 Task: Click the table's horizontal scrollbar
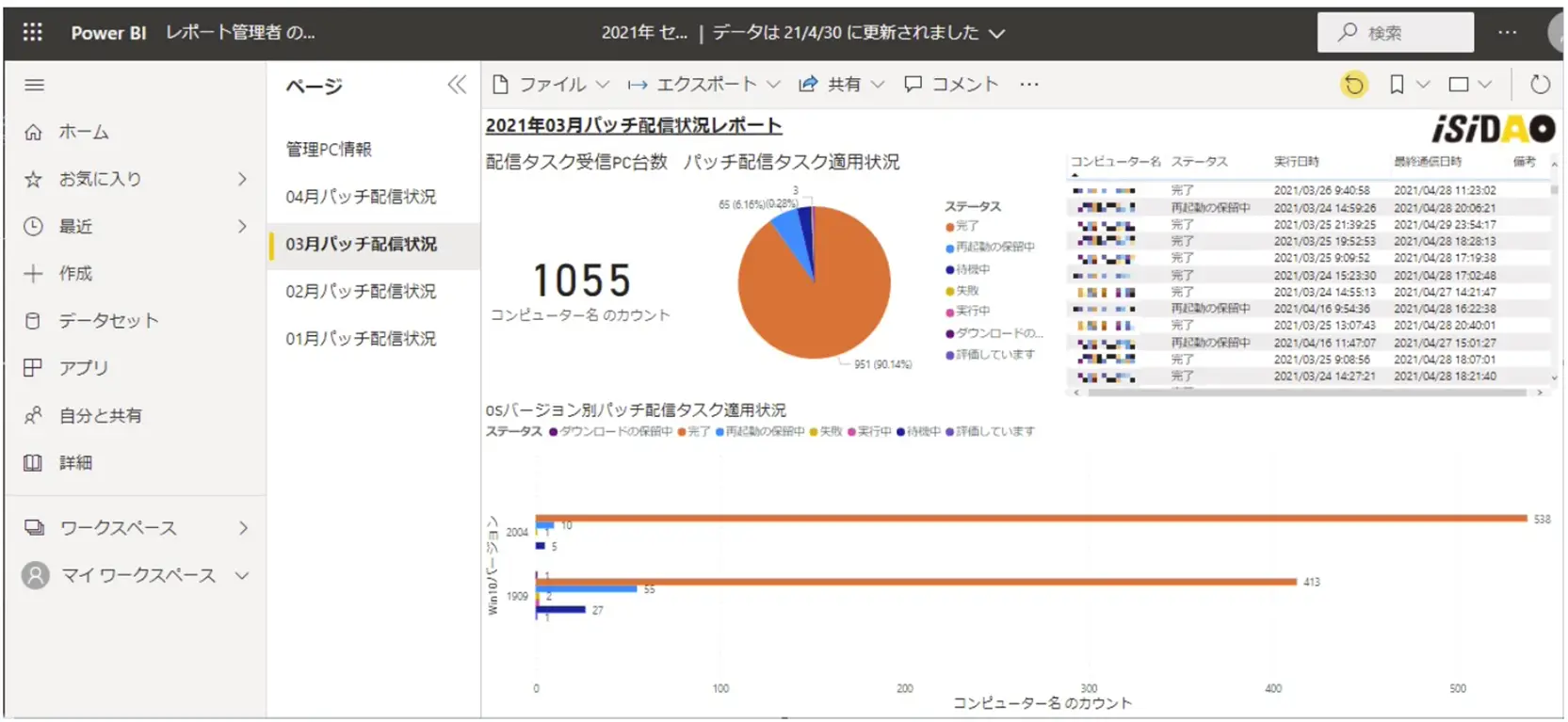[1307, 393]
